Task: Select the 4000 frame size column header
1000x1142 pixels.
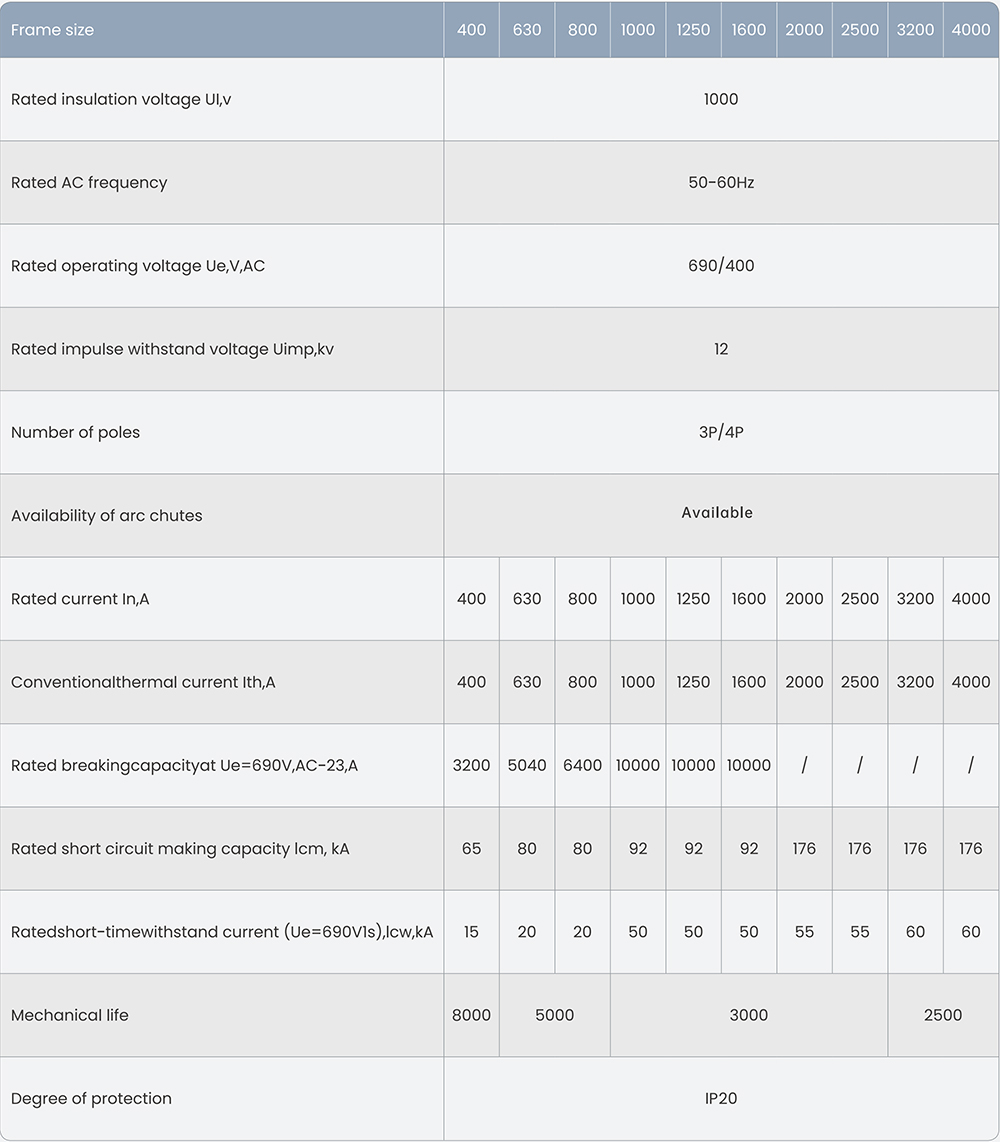Action: (970, 30)
